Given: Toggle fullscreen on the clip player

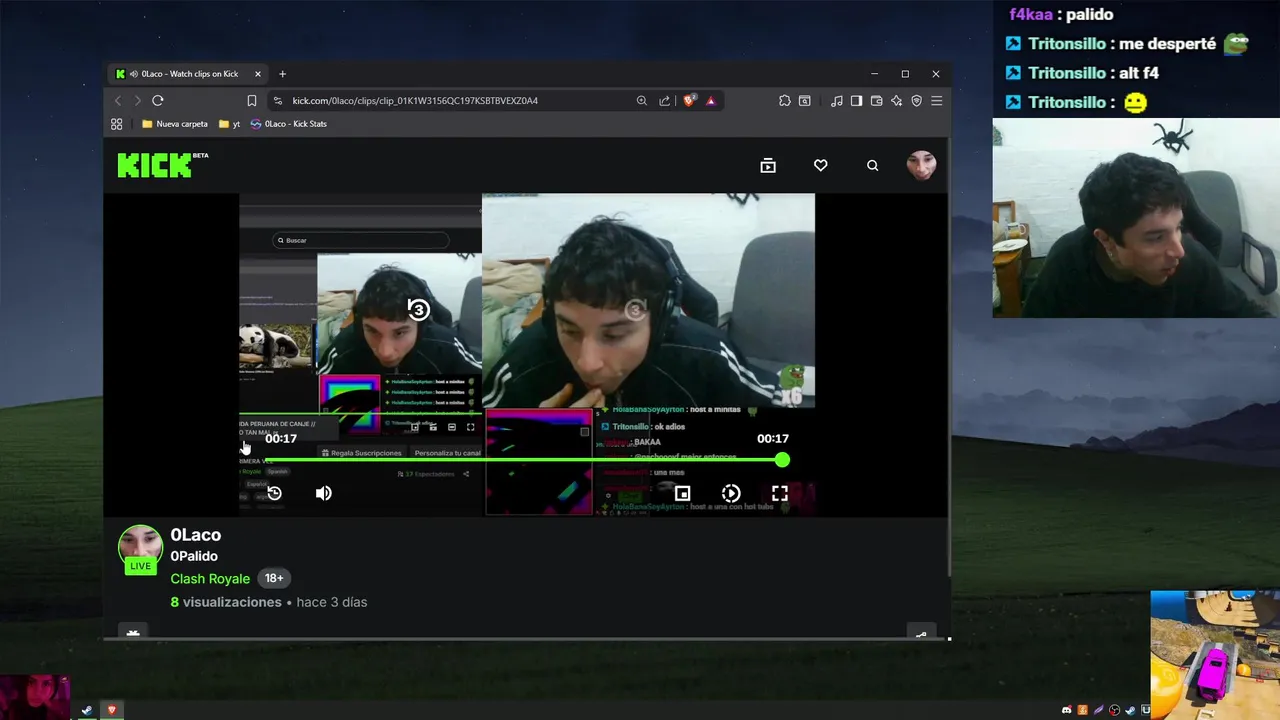Looking at the screenshot, I should [780, 493].
